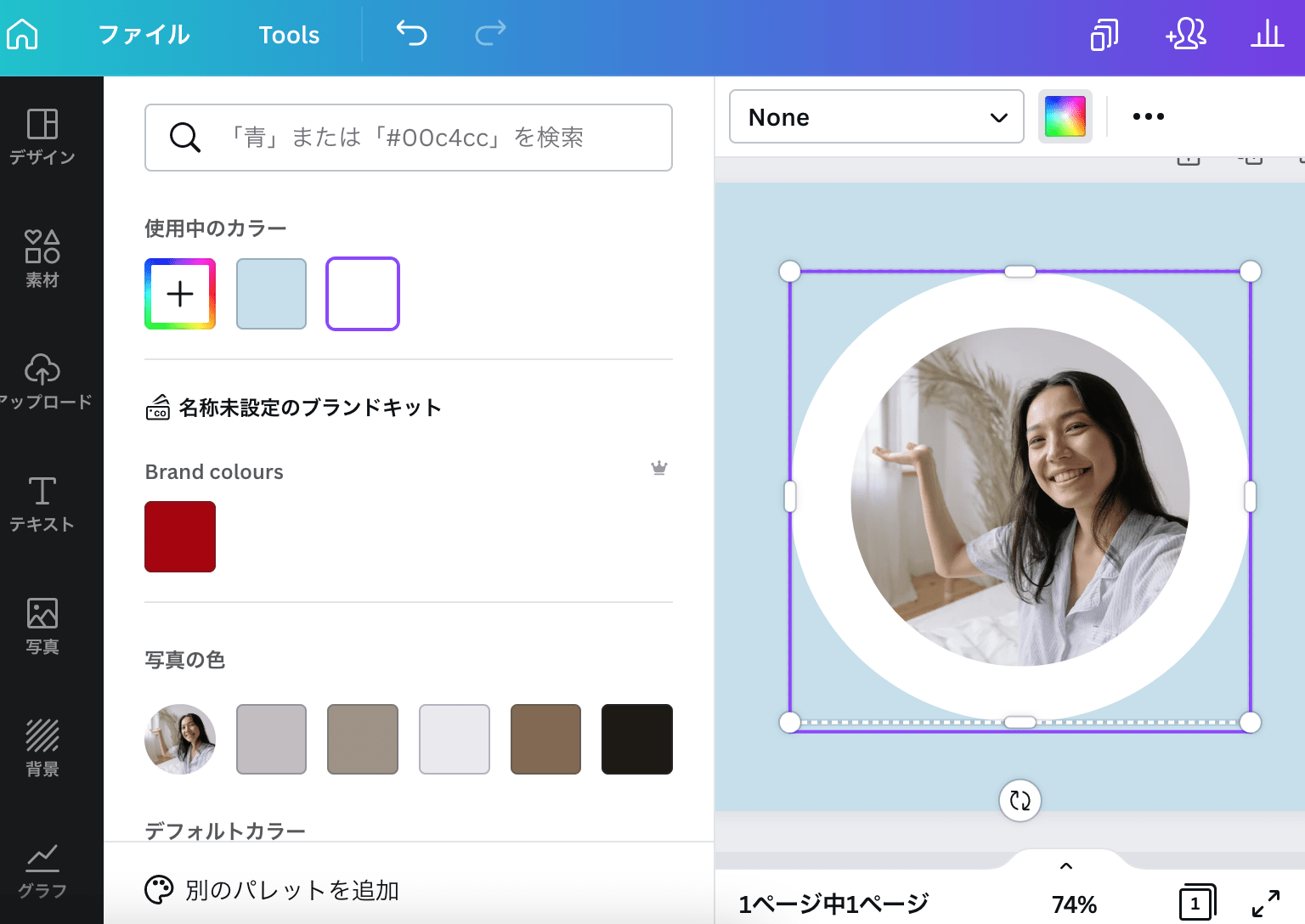Open the Tools menu
The height and width of the screenshot is (924, 1305).
tap(289, 35)
